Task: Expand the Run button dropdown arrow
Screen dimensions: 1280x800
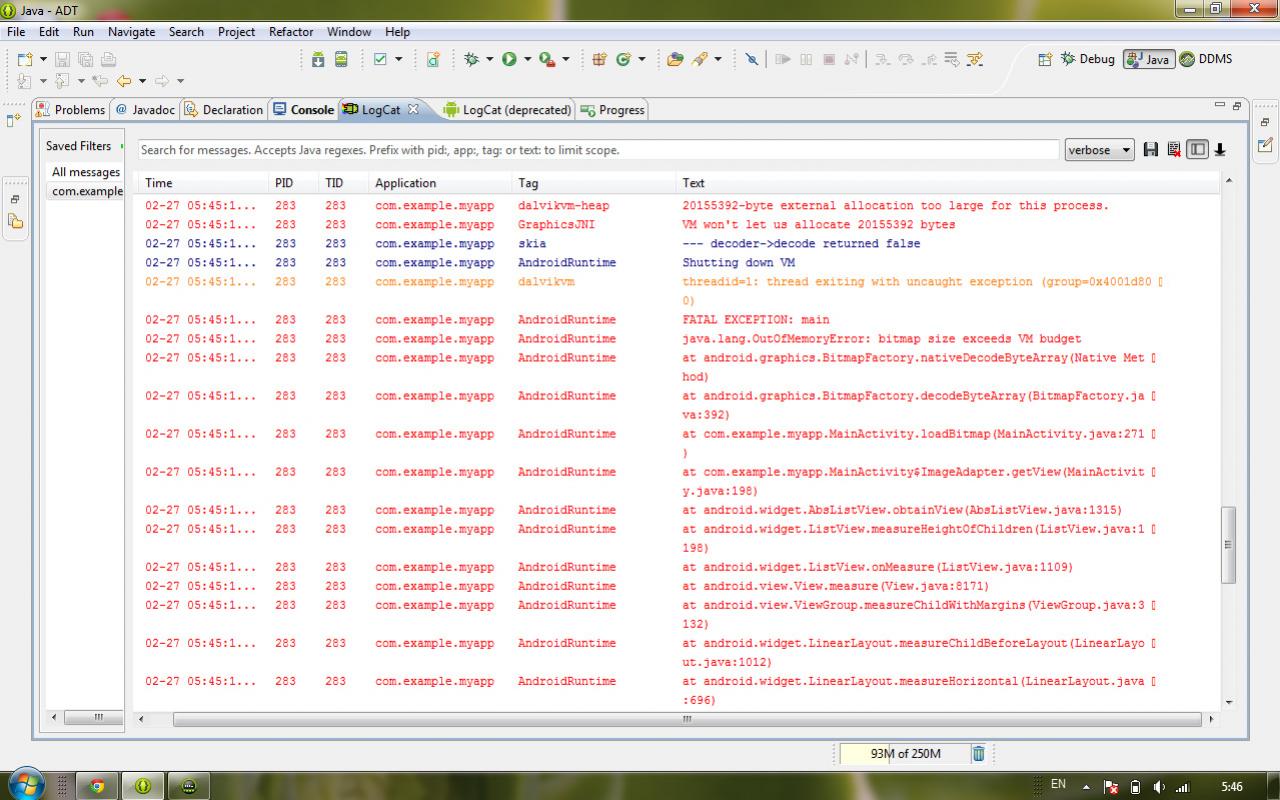Action: (527, 59)
